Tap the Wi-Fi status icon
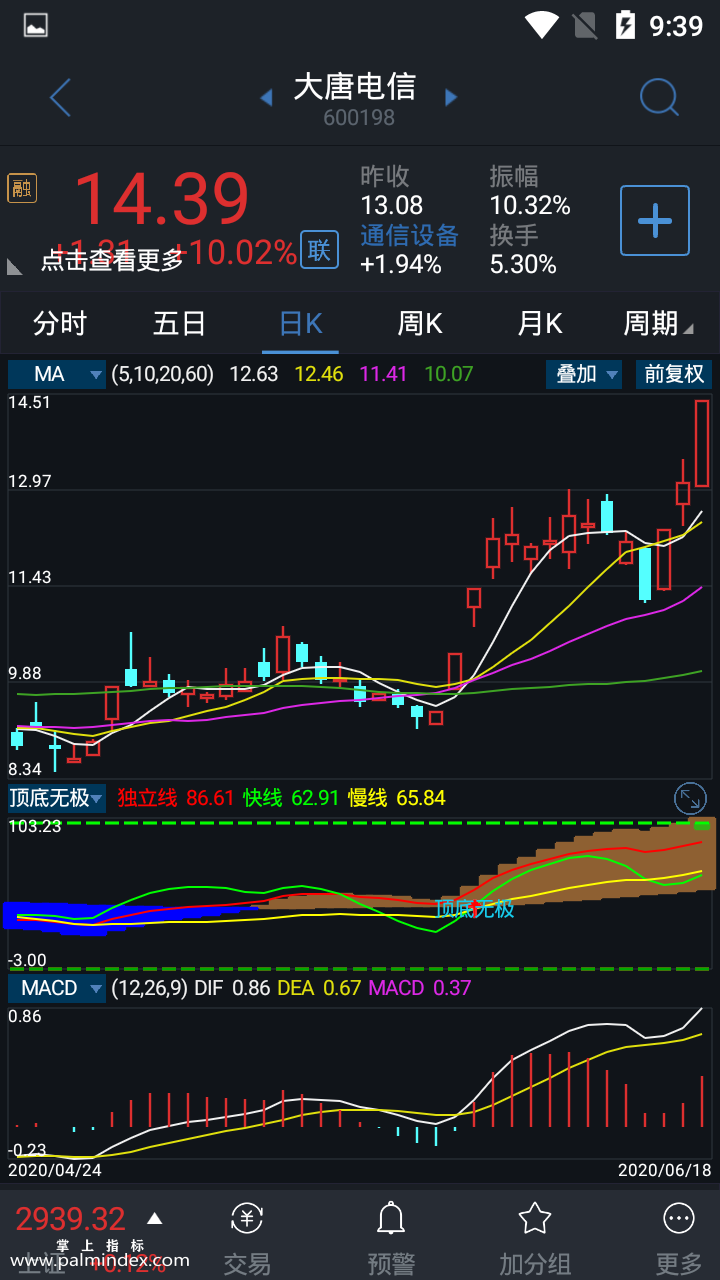This screenshot has width=720, height=1280. coord(541,25)
